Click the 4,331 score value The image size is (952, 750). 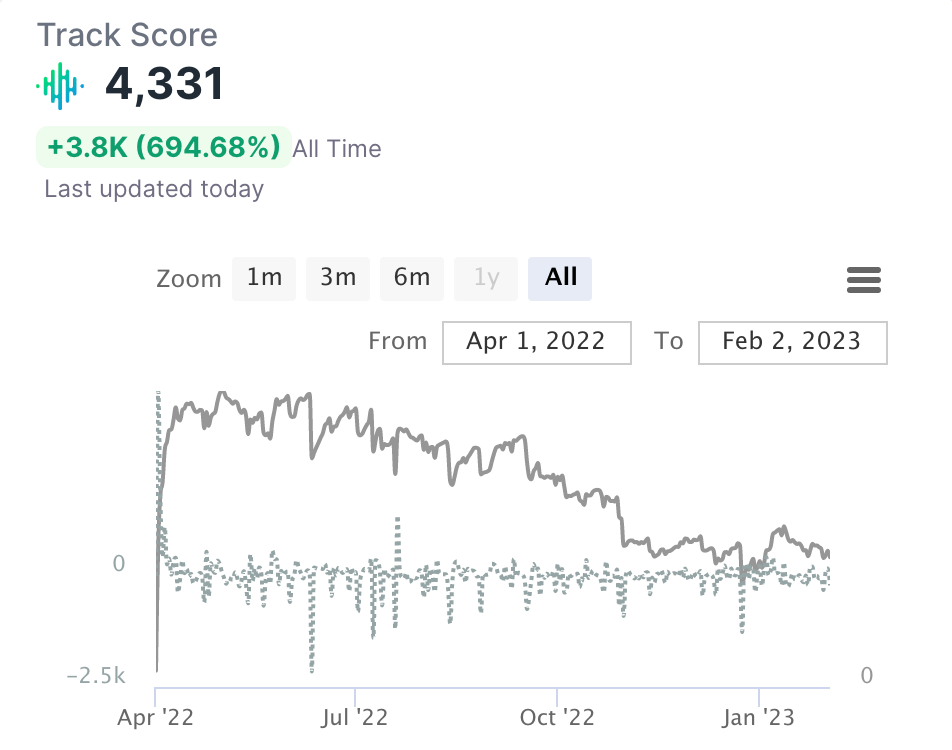[x=164, y=86]
